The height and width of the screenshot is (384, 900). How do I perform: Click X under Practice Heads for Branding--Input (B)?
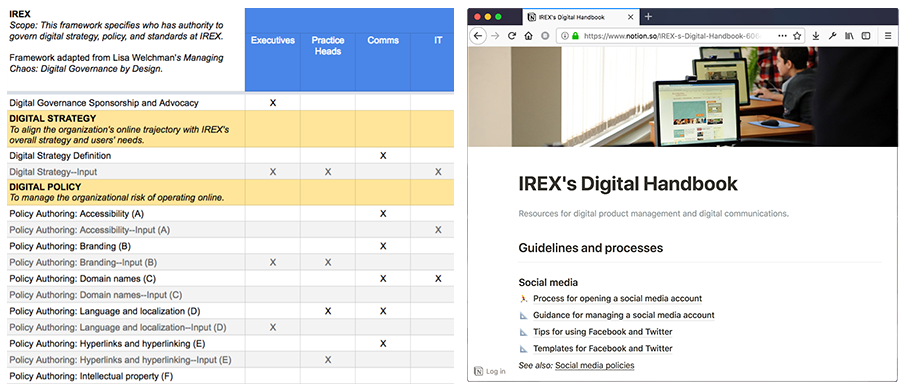tap(328, 262)
